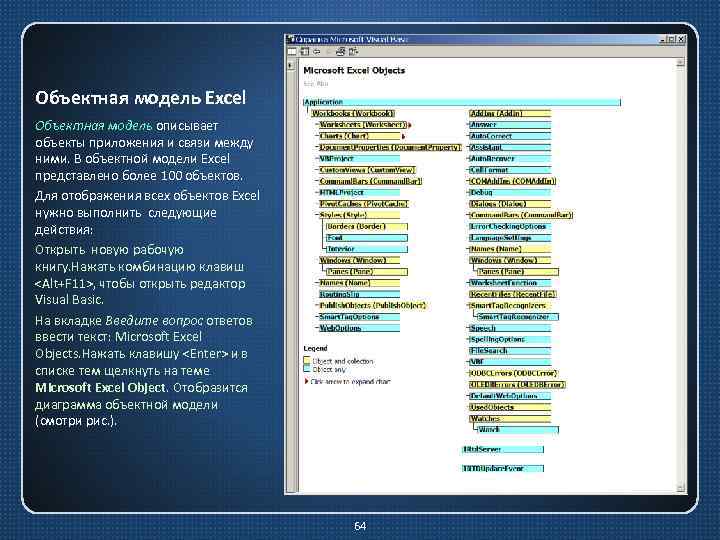Open the FileSearch object topic
This screenshot has height=540, width=720.
tap(510, 351)
